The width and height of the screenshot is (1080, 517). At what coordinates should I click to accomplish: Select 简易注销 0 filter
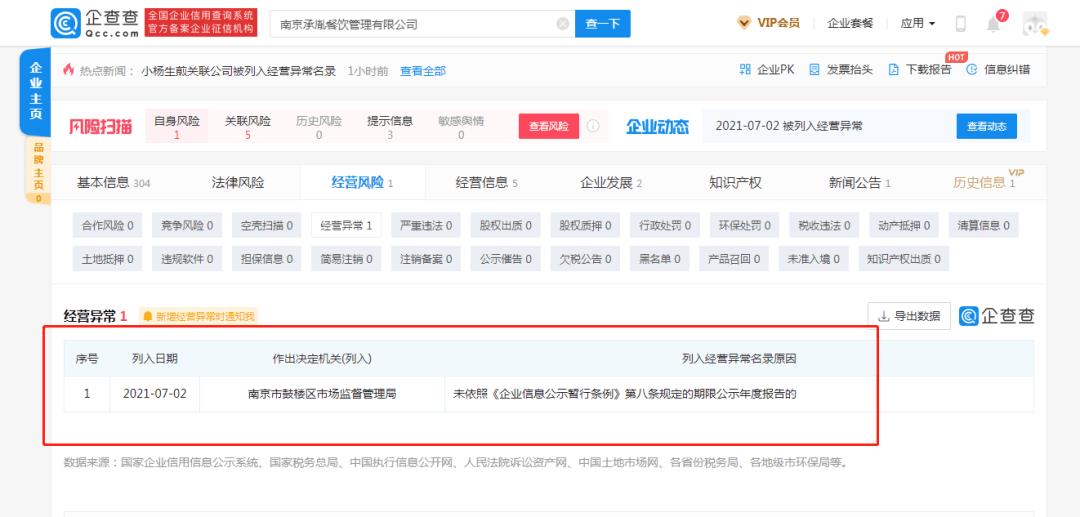tap(346, 259)
